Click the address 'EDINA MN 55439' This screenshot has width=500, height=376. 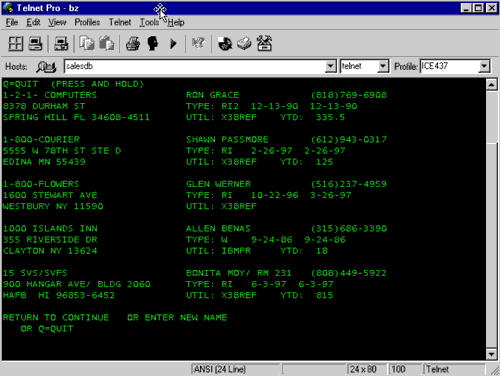(44, 162)
